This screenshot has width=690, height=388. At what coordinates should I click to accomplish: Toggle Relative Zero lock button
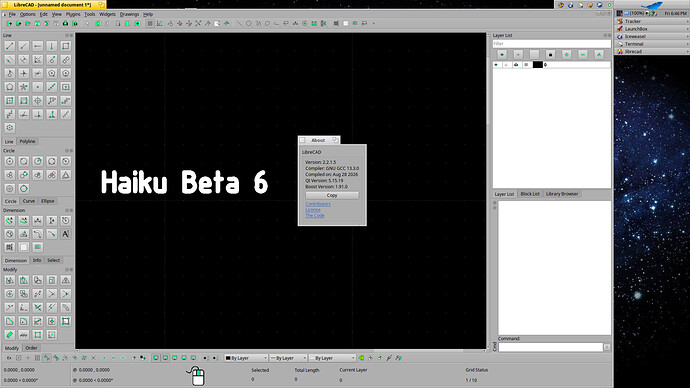[143, 358]
